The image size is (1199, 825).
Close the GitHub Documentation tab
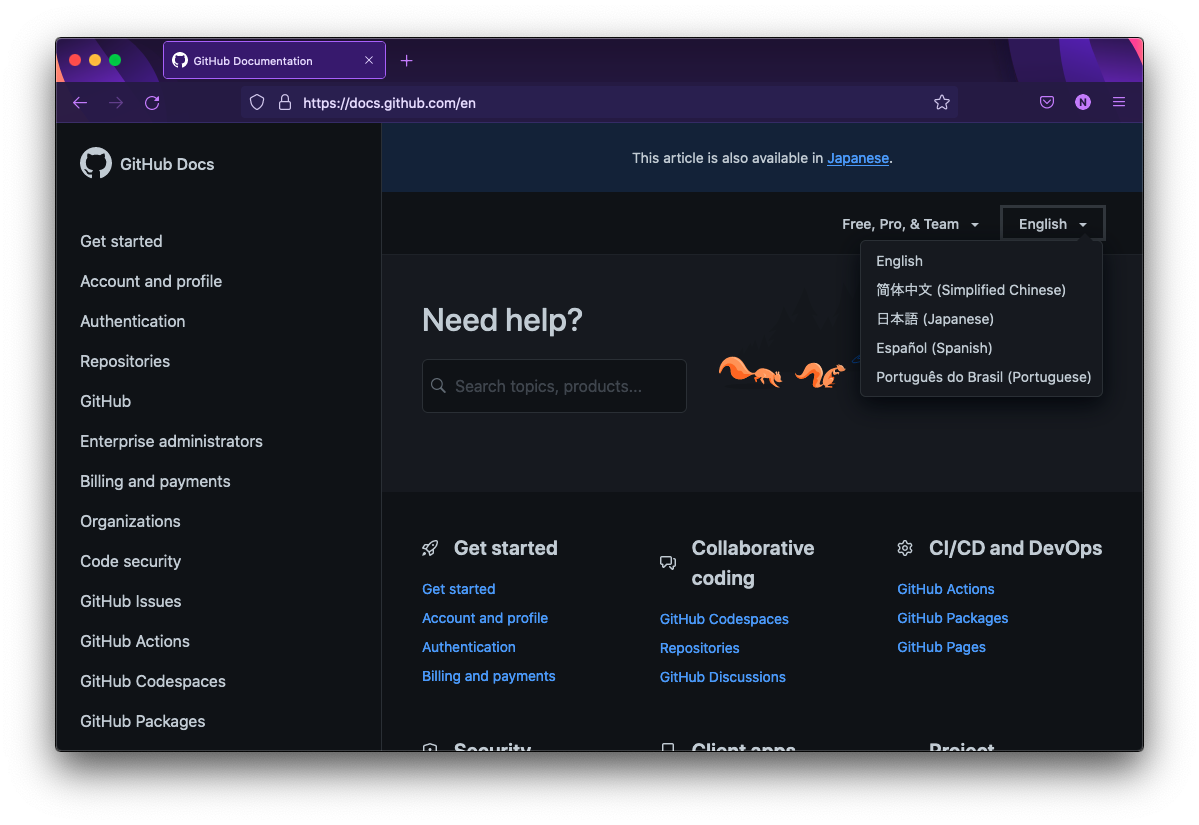tap(369, 60)
